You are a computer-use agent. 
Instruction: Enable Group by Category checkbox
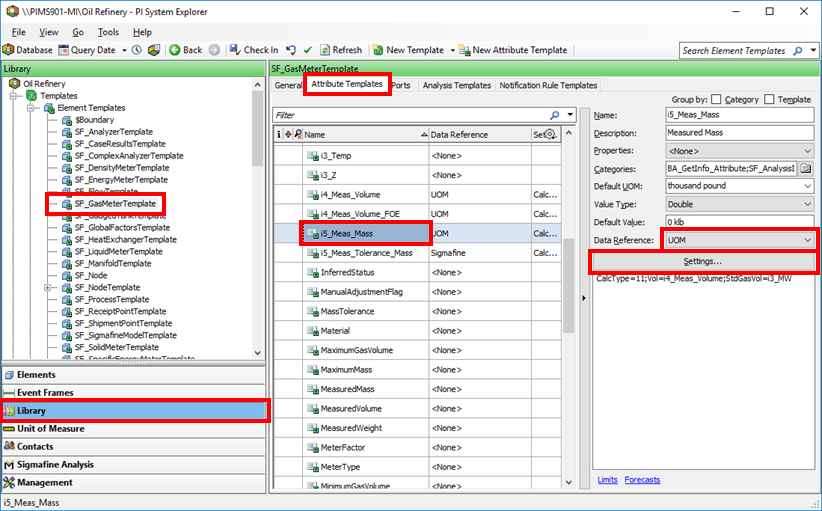(716, 100)
